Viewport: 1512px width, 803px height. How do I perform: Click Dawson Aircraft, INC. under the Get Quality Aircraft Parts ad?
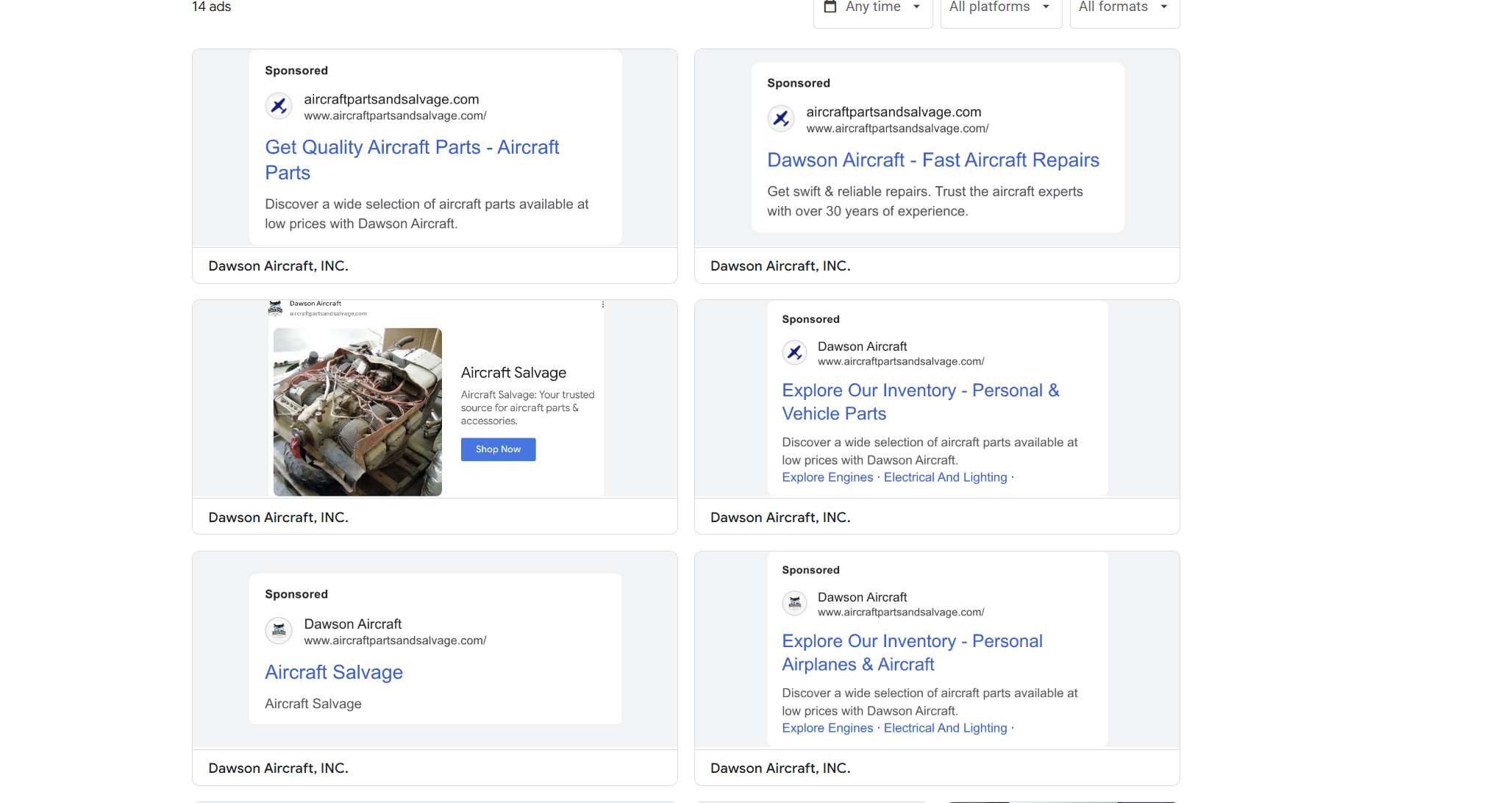coord(278,266)
